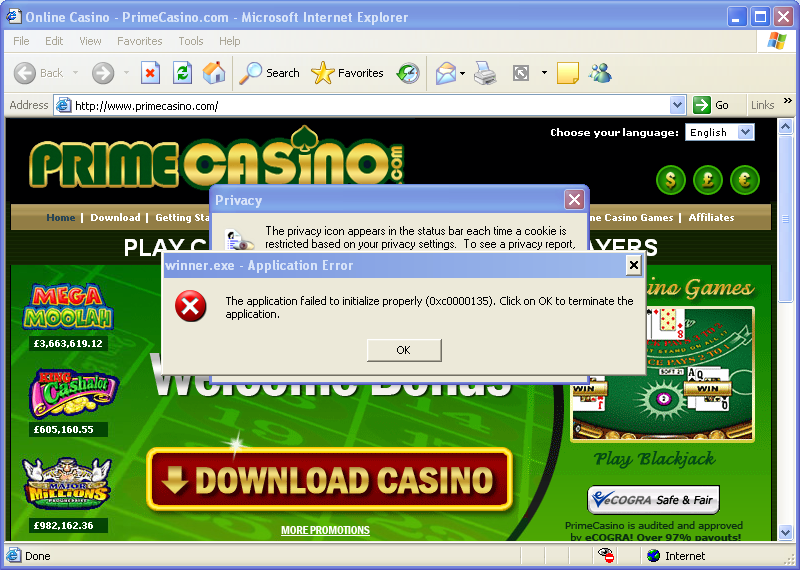Select dollar currency coin icon
The height and width of the screenshot is (570, 800).
[x=670, y=180]
